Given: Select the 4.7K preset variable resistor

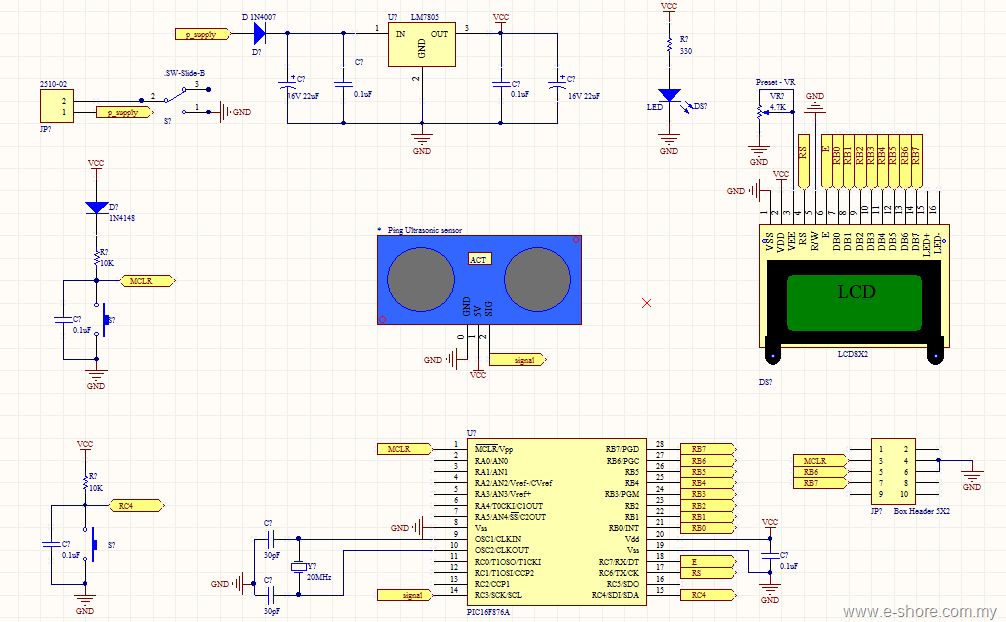Looking at the screenshot, I should coord(762,112).
